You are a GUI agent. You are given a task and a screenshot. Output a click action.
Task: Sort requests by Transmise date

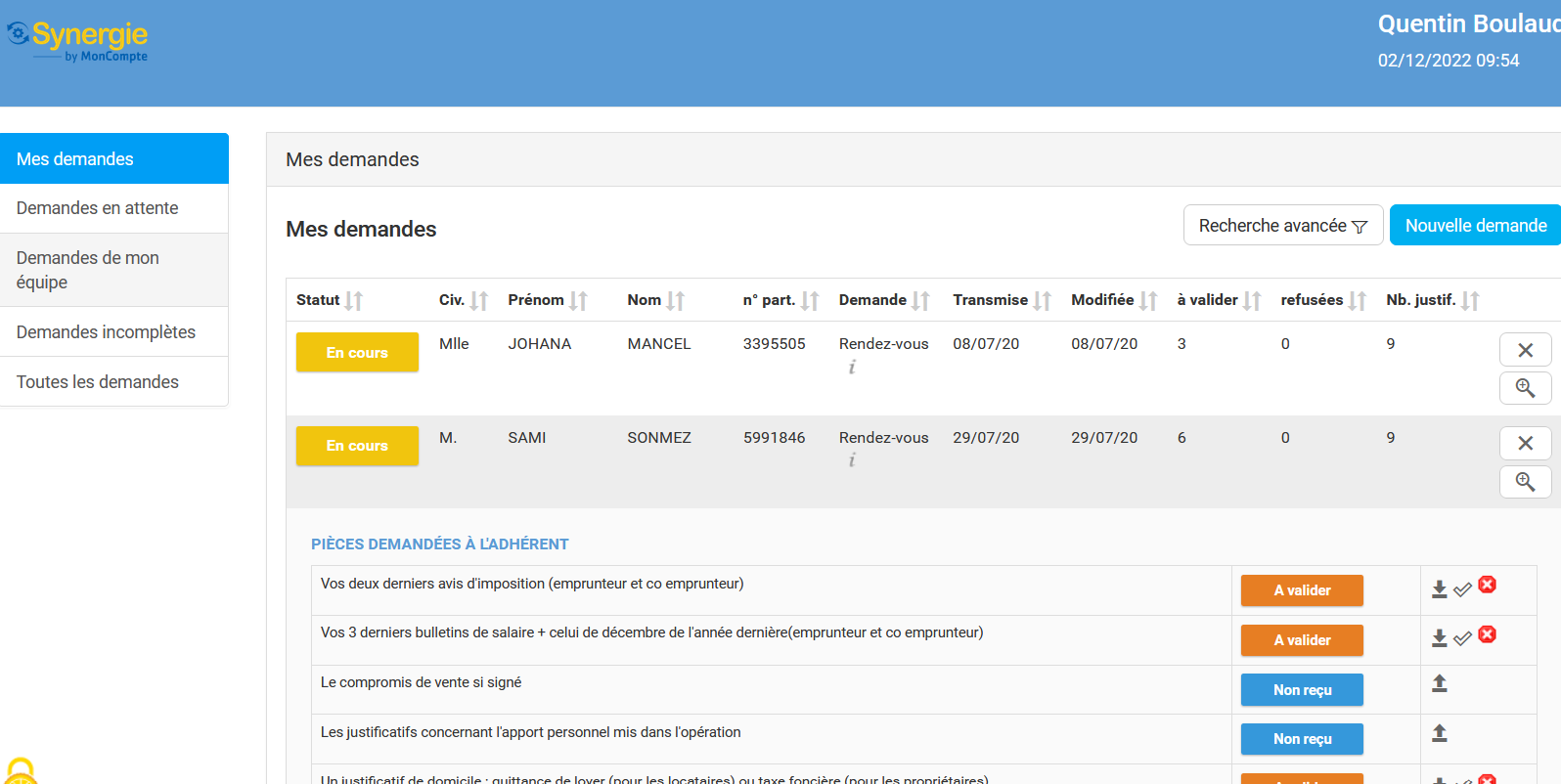click(1042, 301)
